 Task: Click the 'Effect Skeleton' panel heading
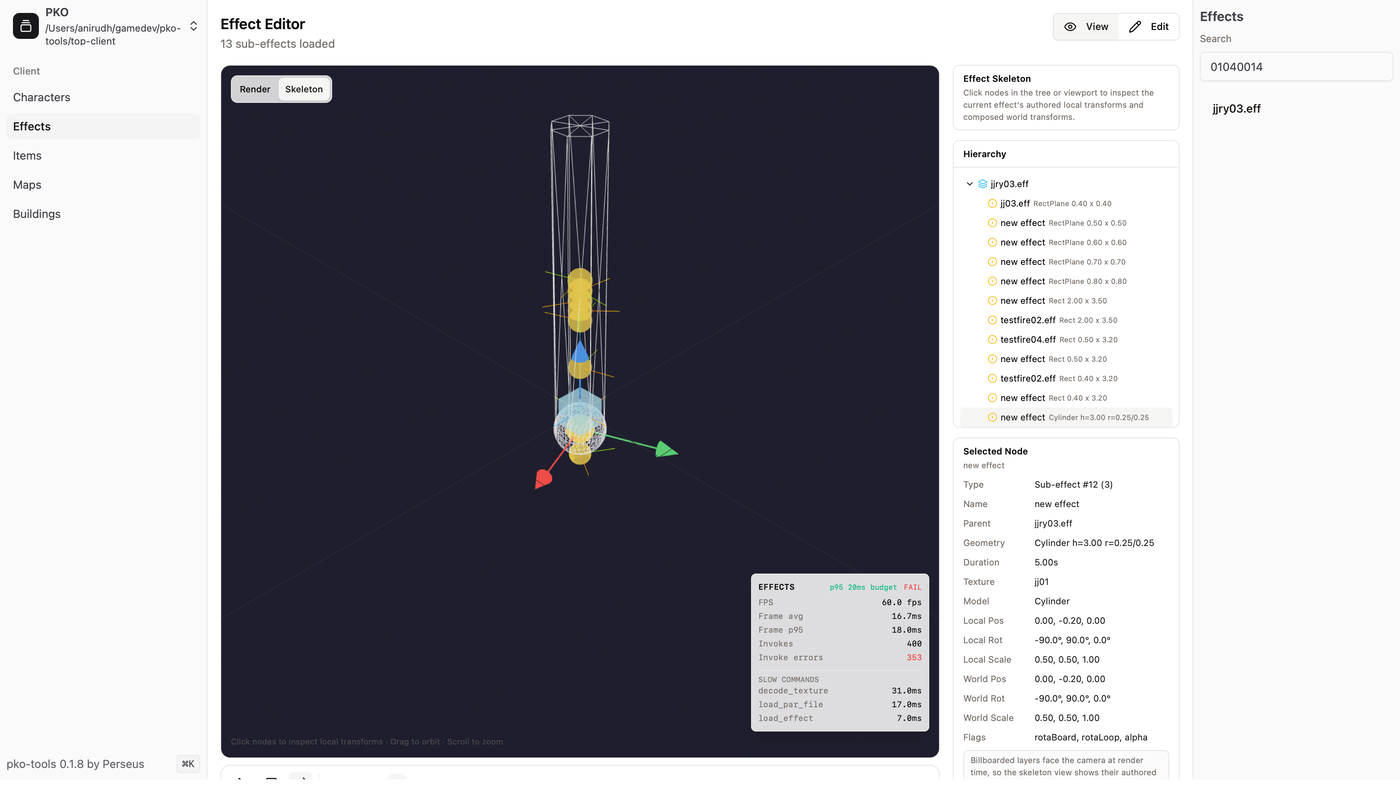click(997, 79)
